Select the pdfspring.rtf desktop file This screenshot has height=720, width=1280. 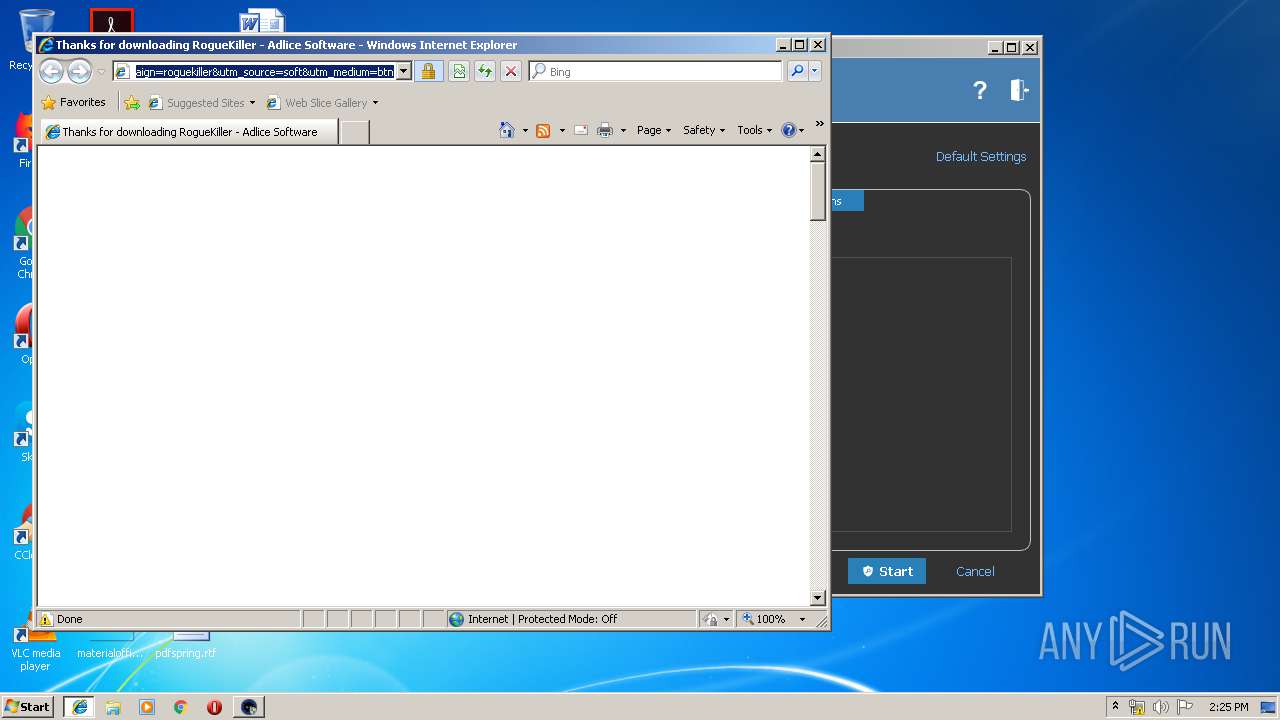click(187, 645)
